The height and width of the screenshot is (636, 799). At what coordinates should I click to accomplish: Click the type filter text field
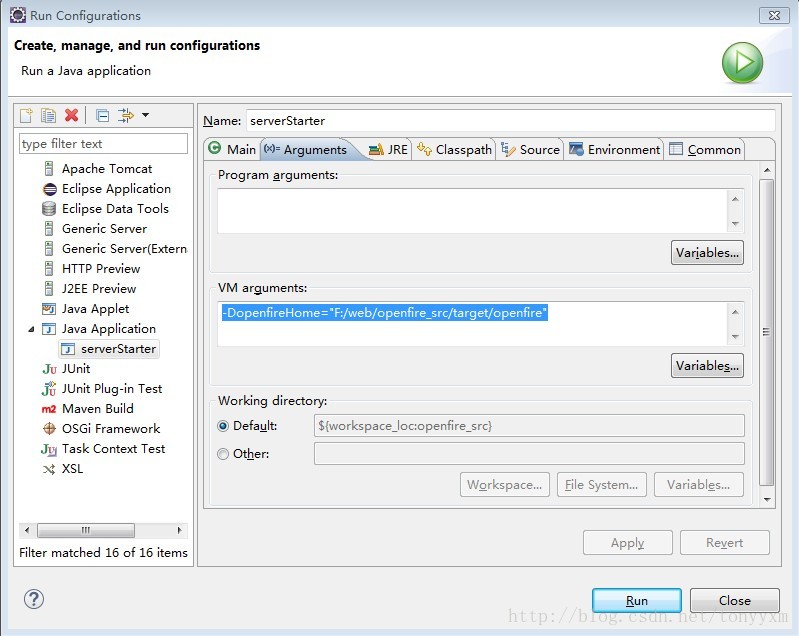coord(103,144)
